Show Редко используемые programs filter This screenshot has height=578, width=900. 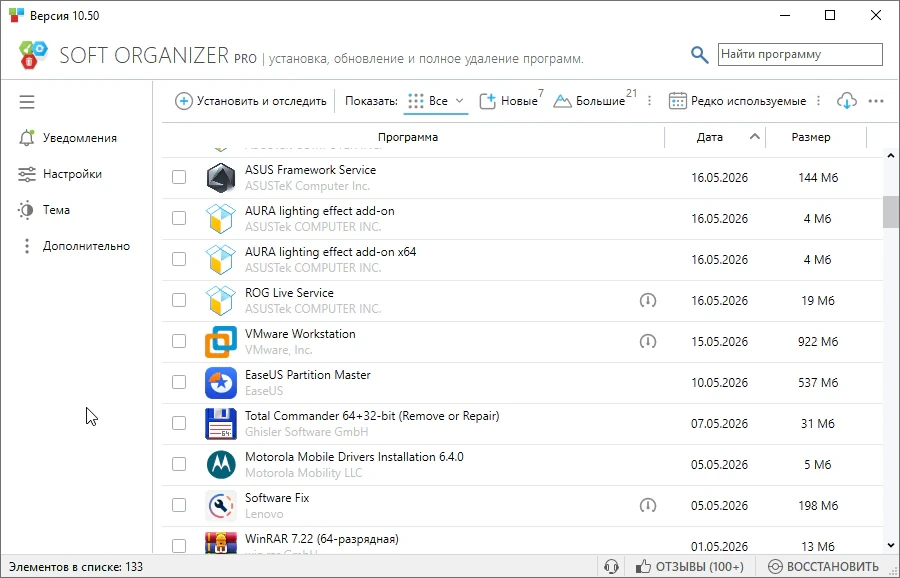[x=738, y=101]
